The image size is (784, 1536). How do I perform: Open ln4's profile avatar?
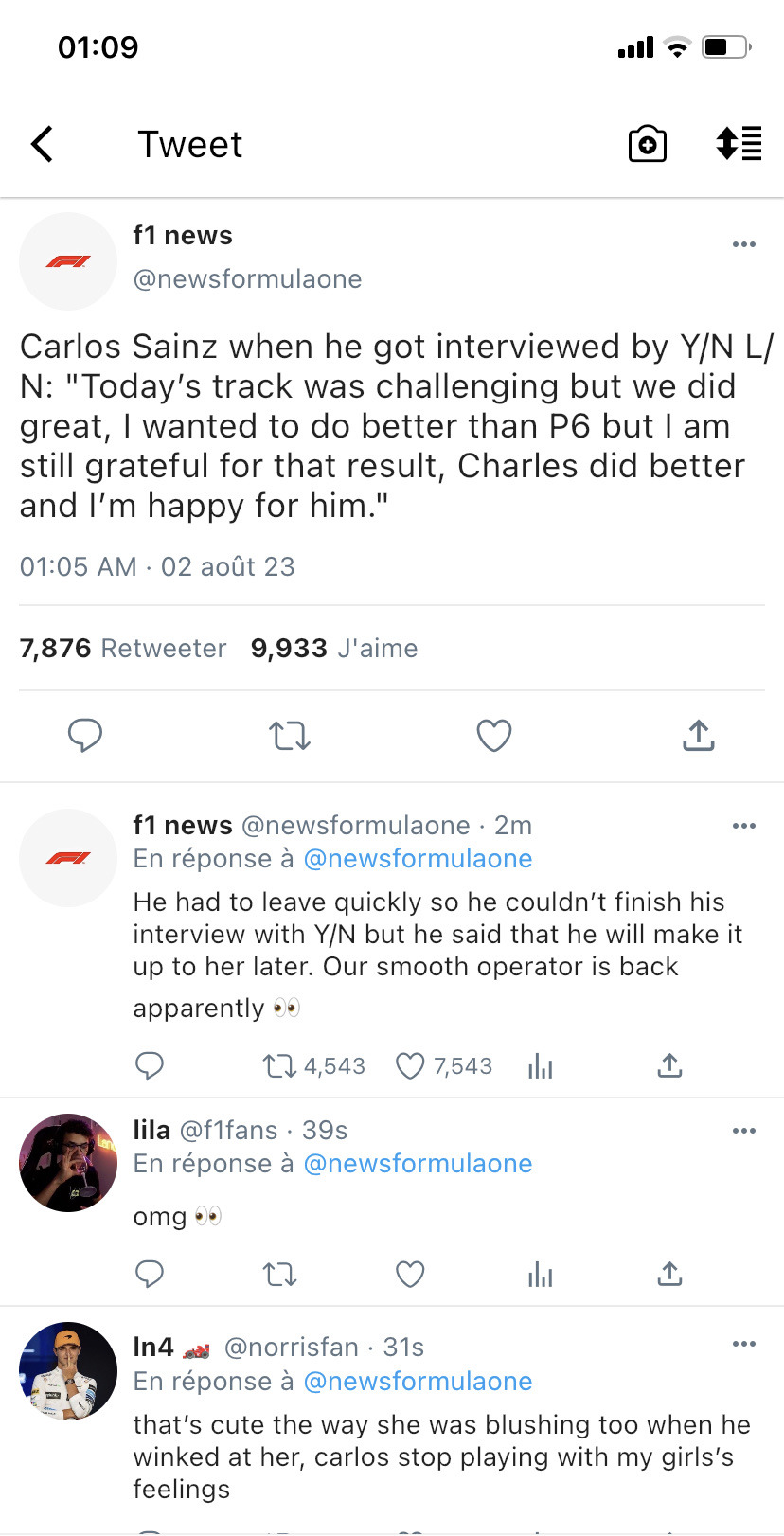pyautogui.click(x=68, y=1371)
